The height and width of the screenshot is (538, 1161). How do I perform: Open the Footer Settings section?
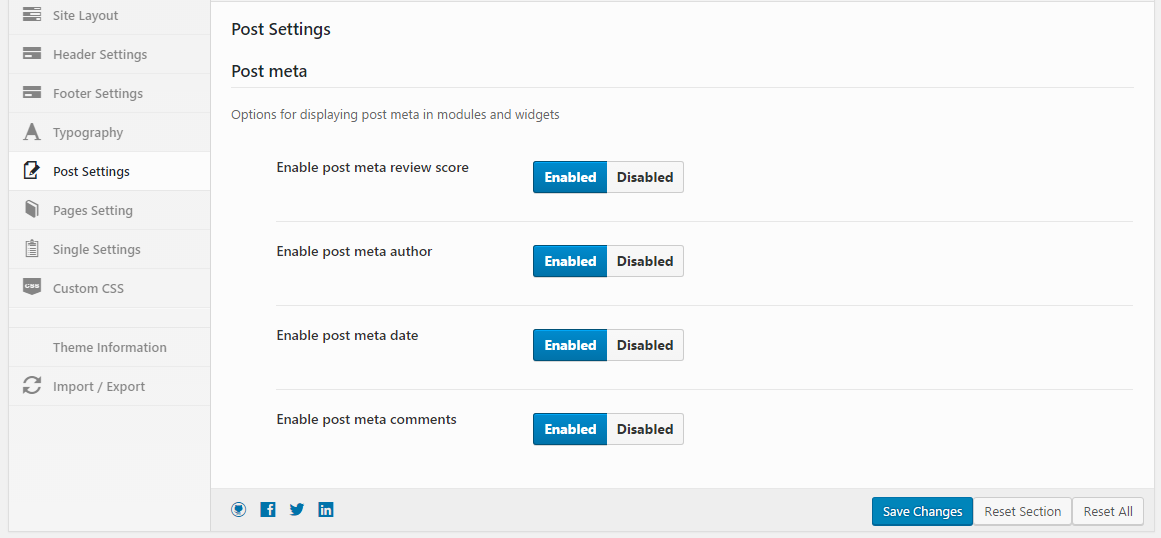98,93
